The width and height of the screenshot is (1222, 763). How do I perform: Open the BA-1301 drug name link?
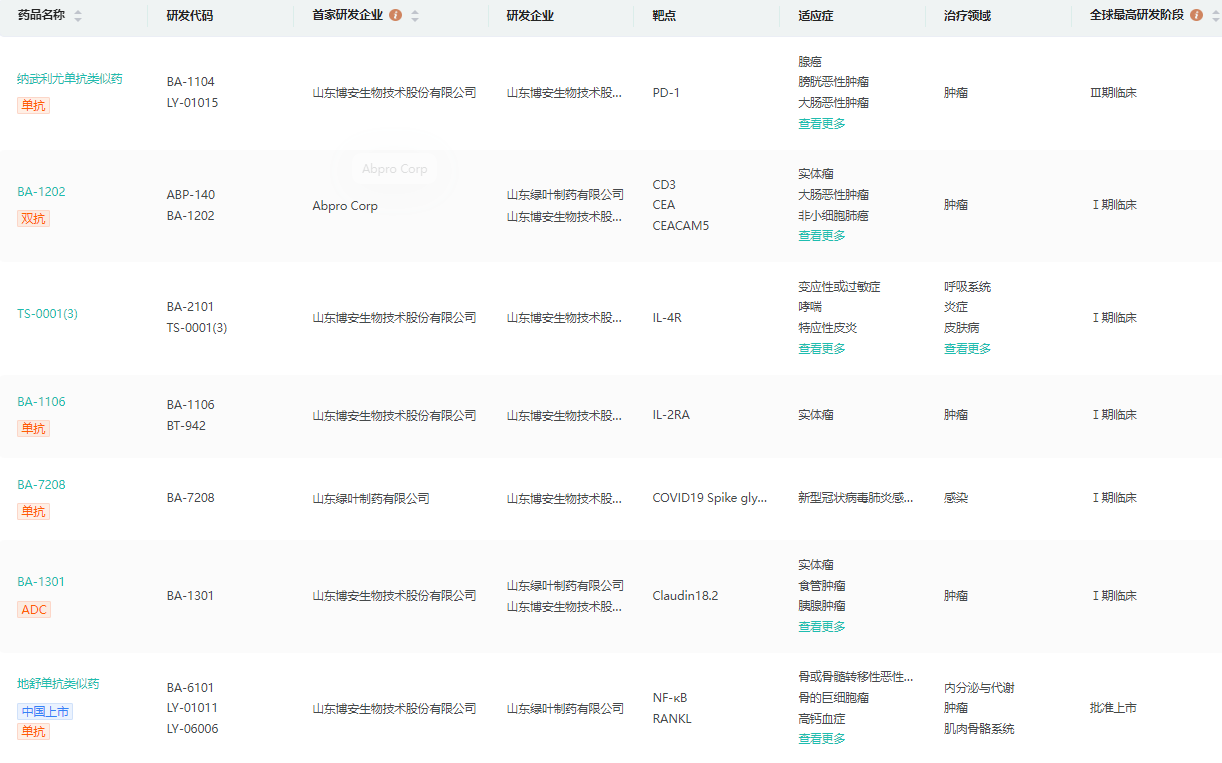point(41,581)
